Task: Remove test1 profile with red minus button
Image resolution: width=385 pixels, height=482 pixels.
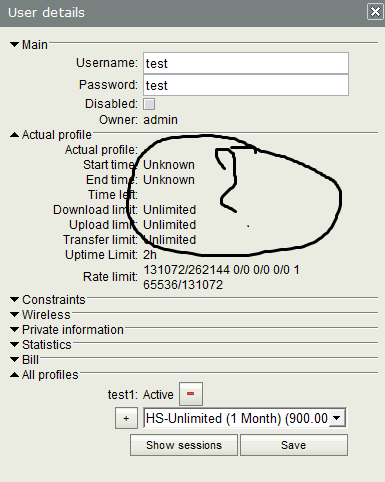Action: point(191,394)
